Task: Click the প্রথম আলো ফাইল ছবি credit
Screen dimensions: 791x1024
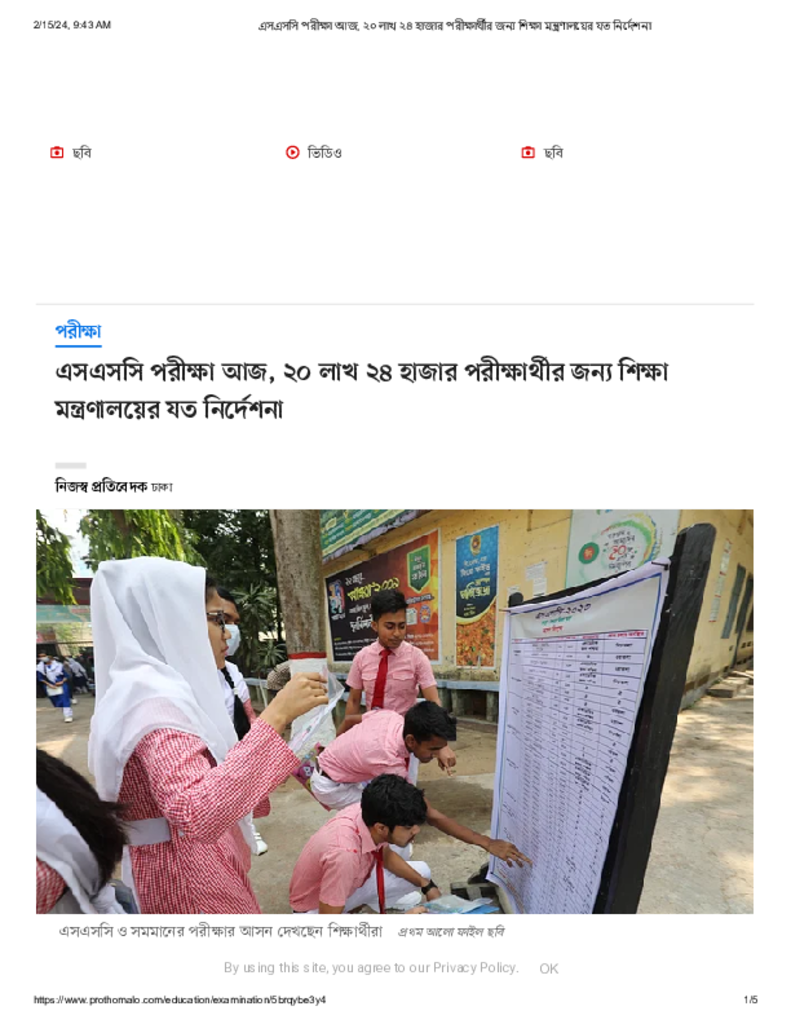Action: tap(451, 932)
